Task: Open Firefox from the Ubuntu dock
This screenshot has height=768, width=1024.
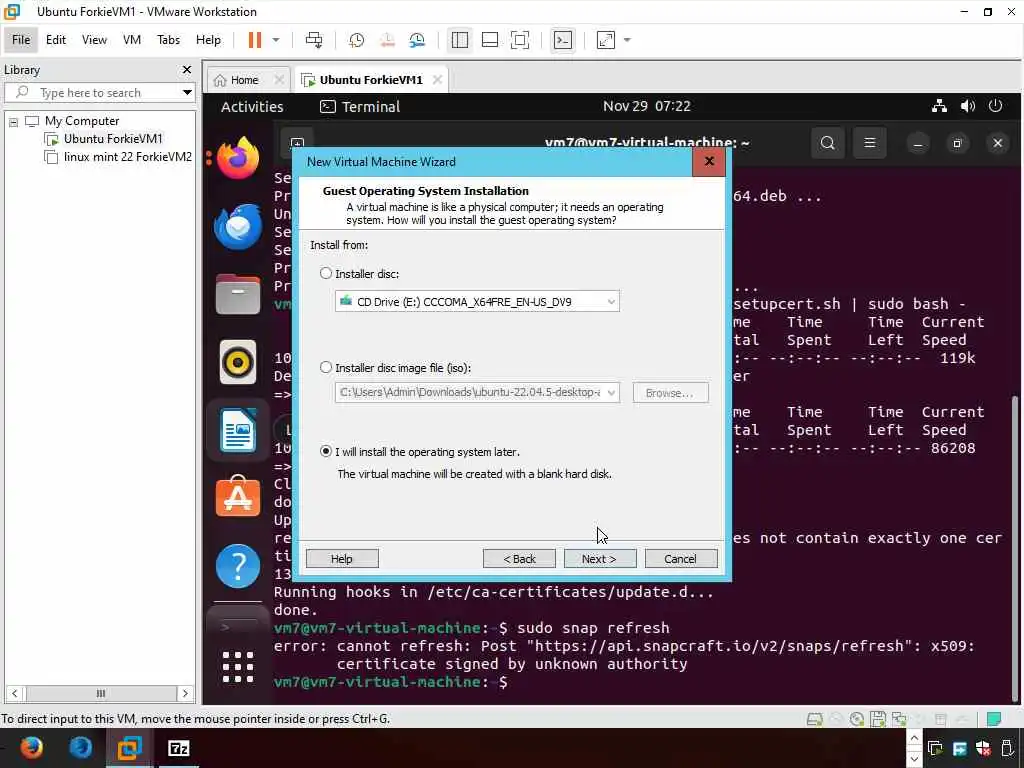Action: click(x=238, y=158)
